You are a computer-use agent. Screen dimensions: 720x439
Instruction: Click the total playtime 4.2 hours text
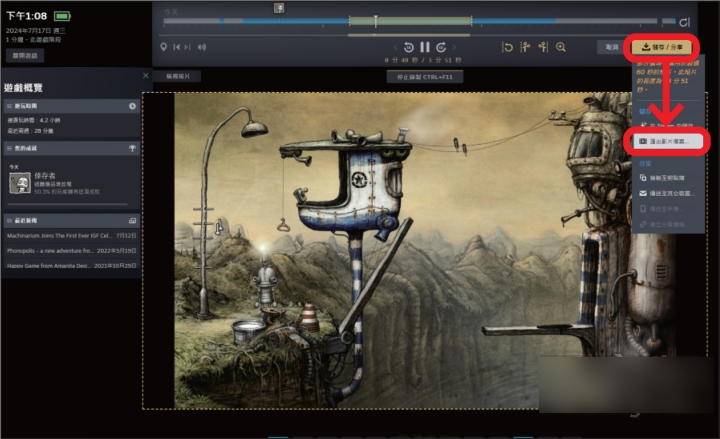click(x=34, y=120)
